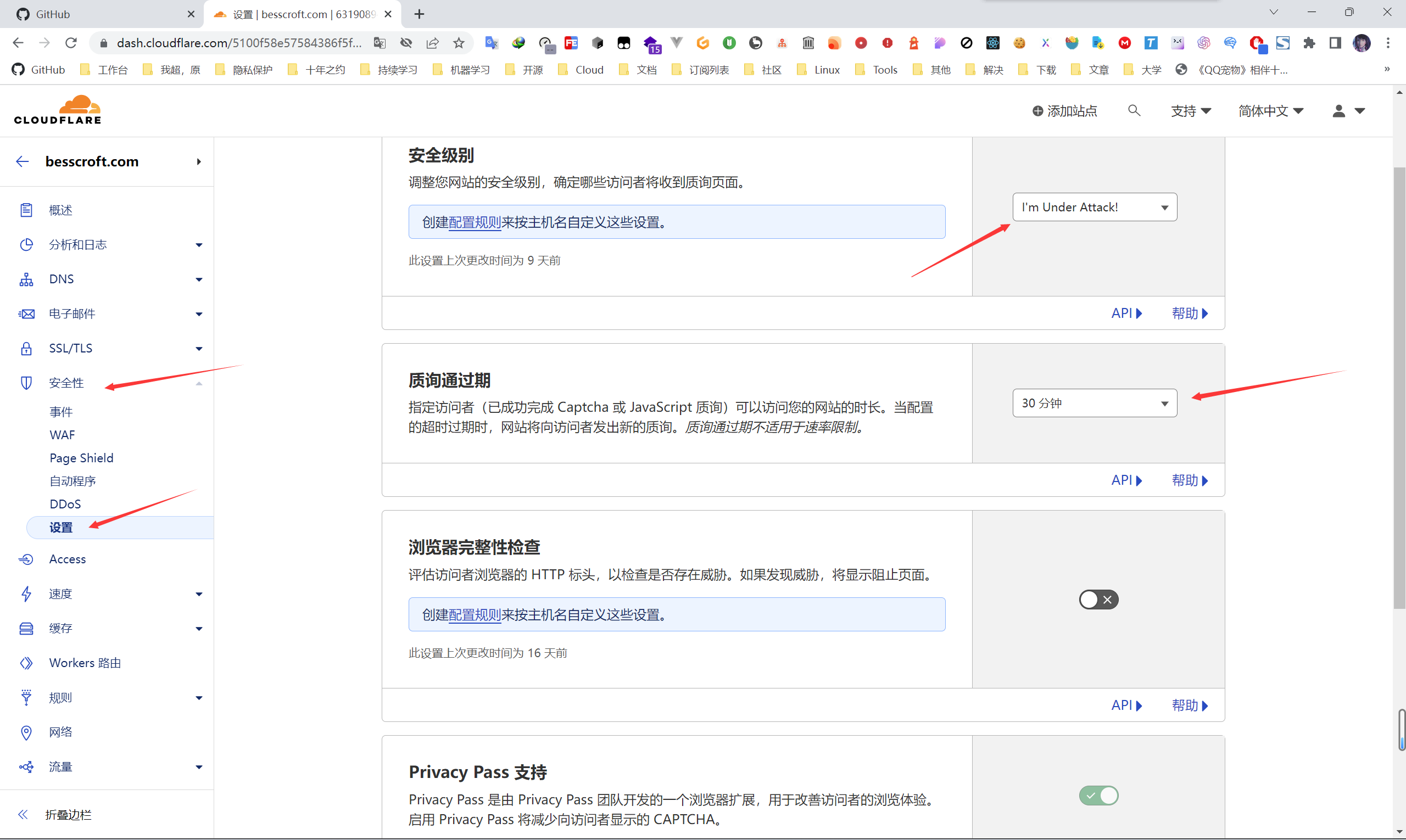The height and width of the screenshot is (840, 1406).
Task: Open the Chrome three-dot menu
Action: coord(1387,43)
